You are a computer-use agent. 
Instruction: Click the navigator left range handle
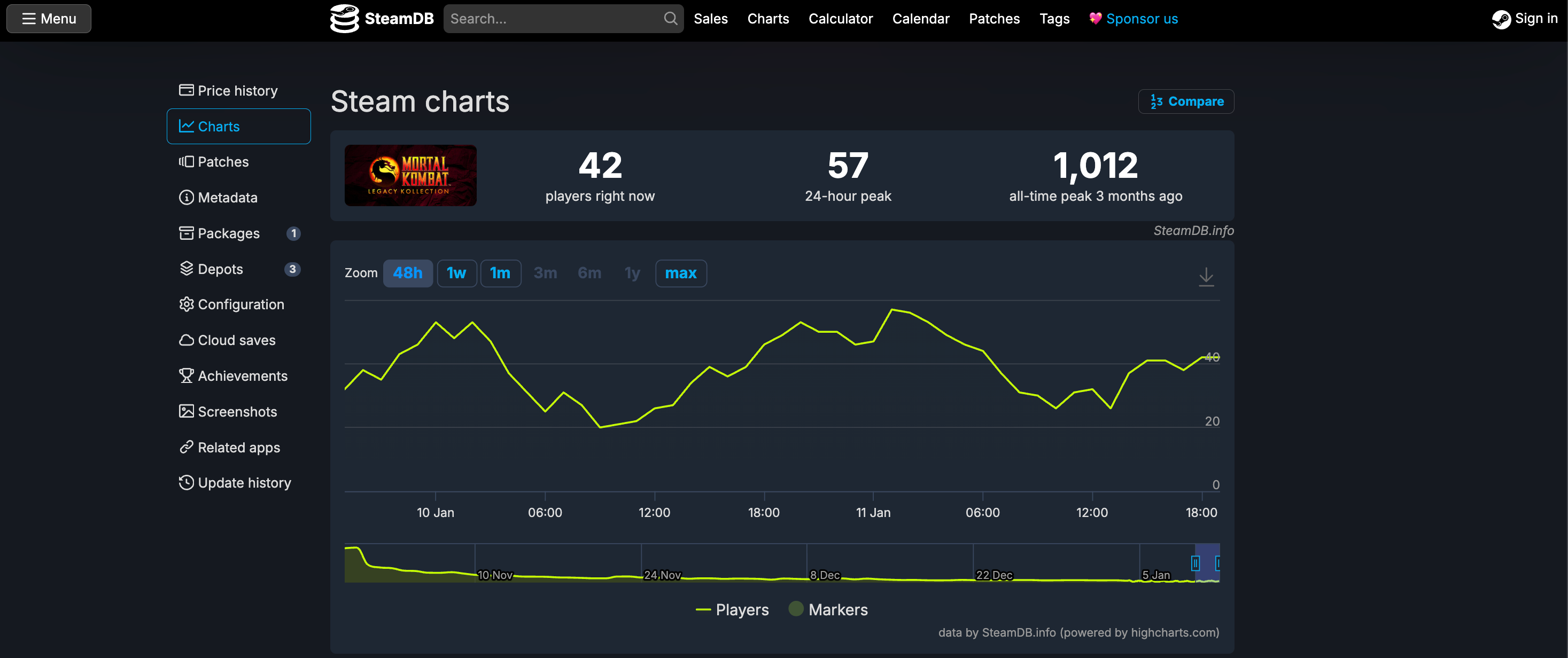pos(1195,563)
